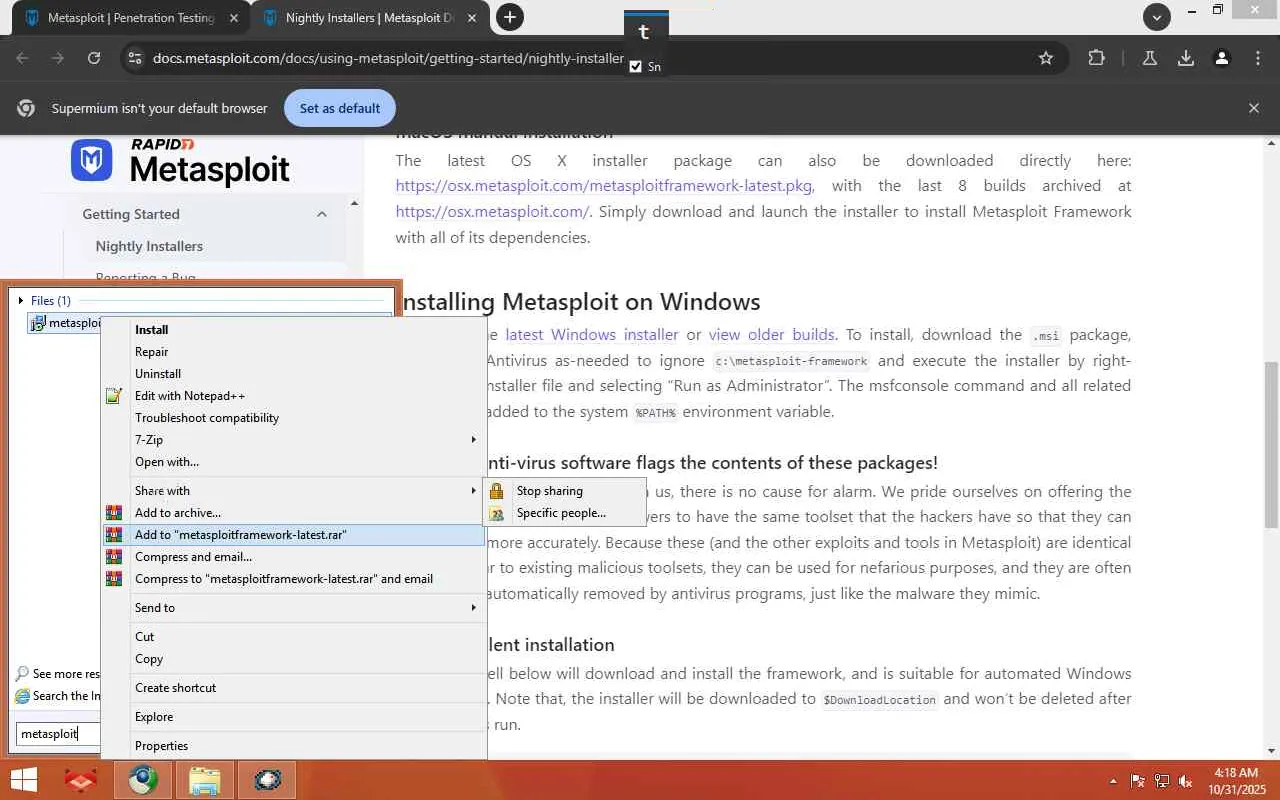
Task: Open Nightly Installers in the docs sidebar
Action: (x=149, y=246)
